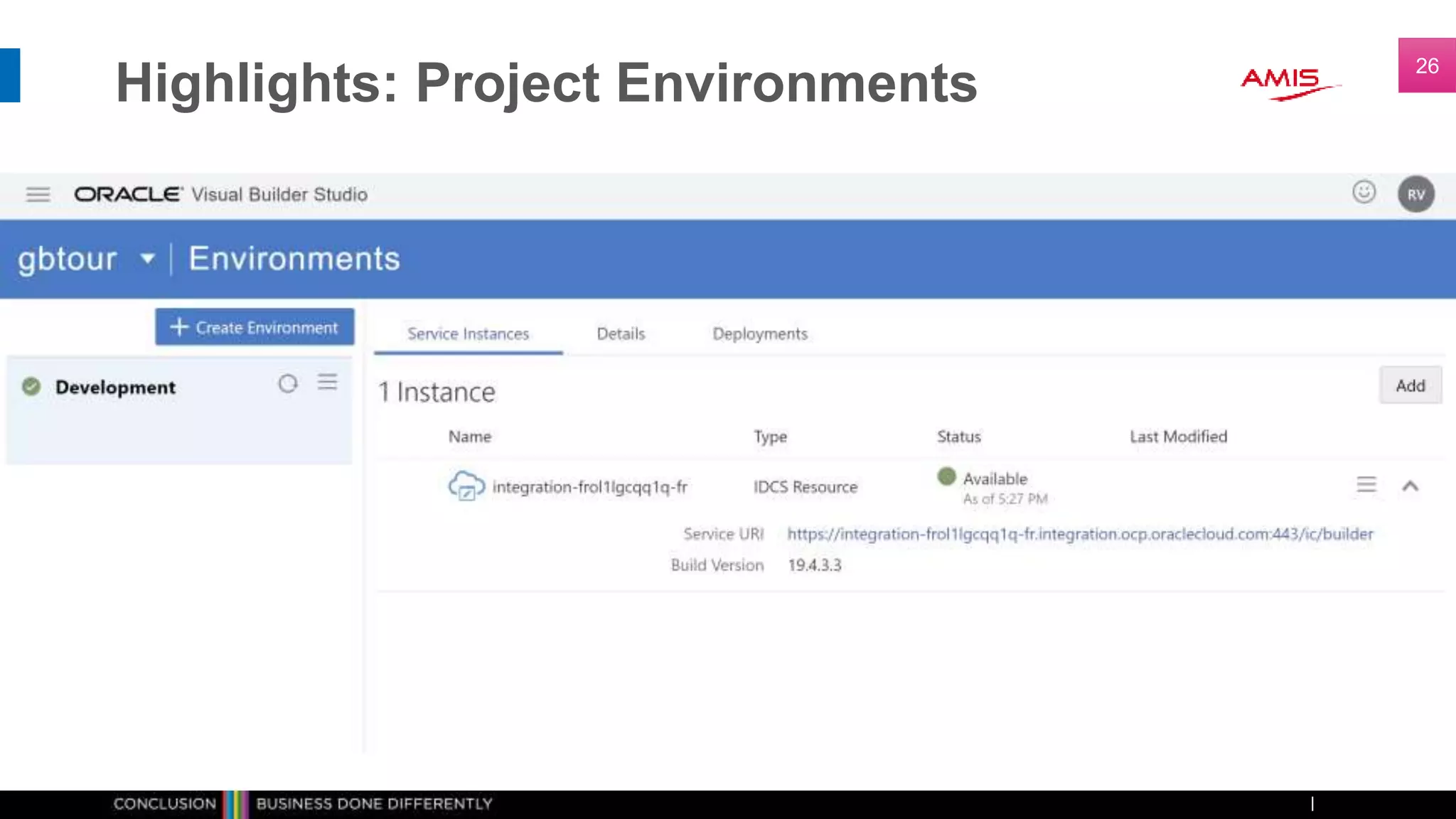1456x819 pixels.
Task: Click the Environments page title
Action: coord(294,258)
